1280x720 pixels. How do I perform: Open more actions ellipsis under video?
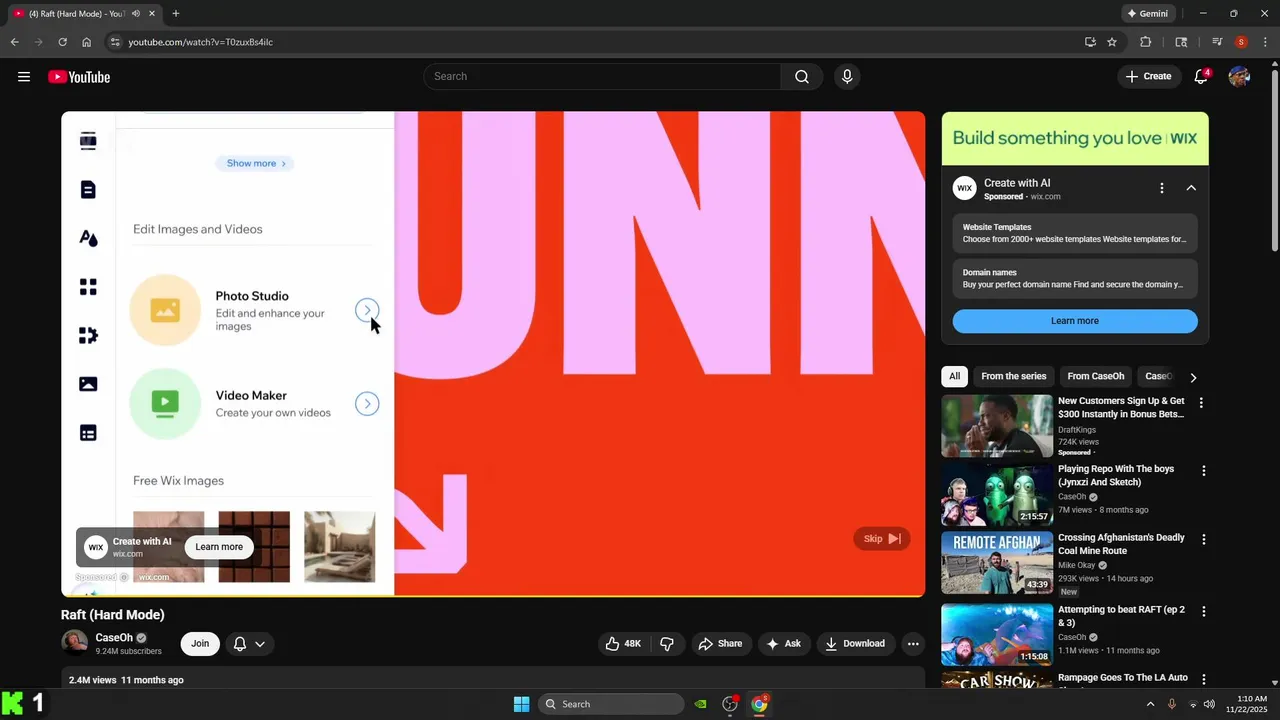pyautogui.click(x=913, y=644)
